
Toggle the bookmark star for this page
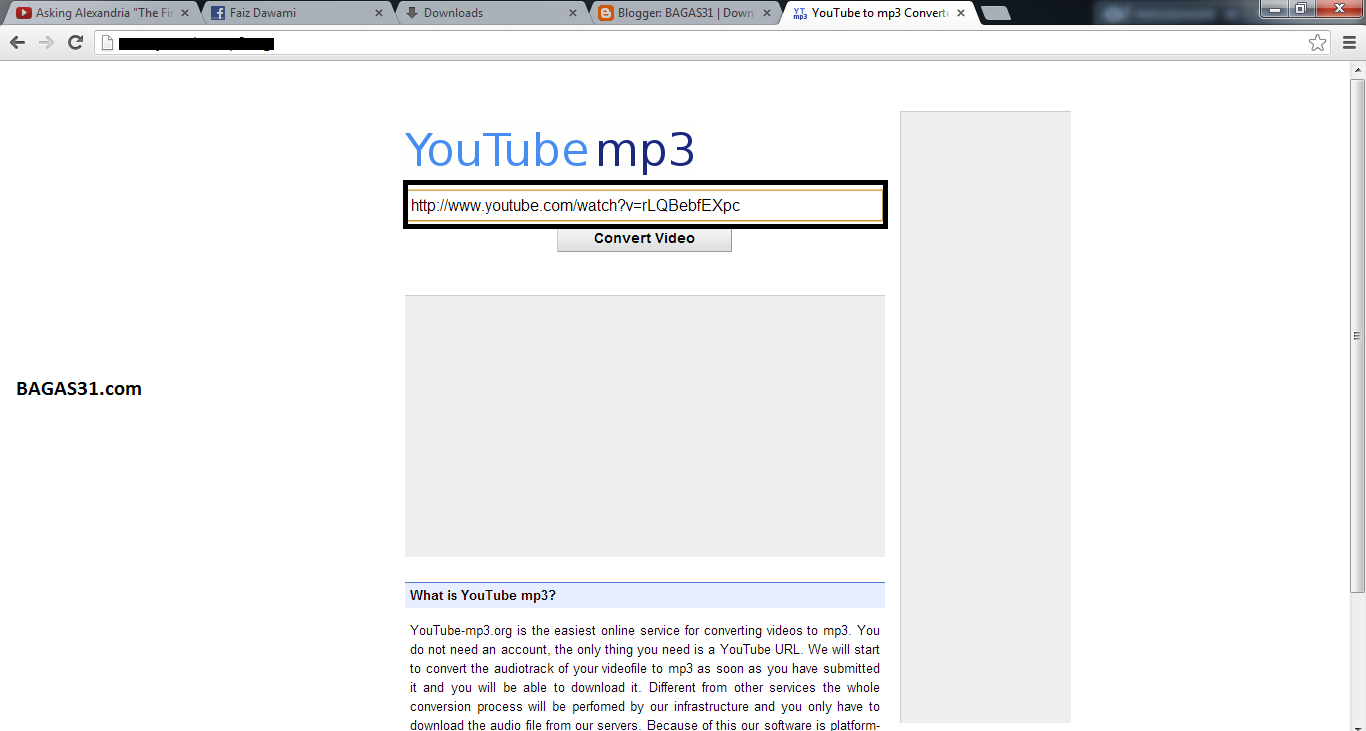1317,43
